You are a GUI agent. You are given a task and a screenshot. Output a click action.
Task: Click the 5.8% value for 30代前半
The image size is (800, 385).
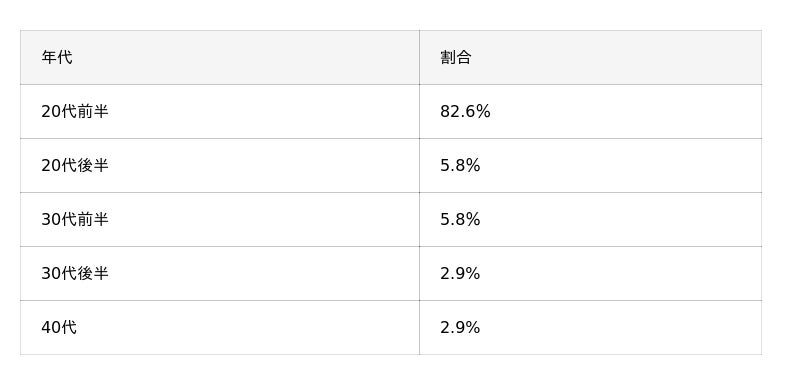460,220
